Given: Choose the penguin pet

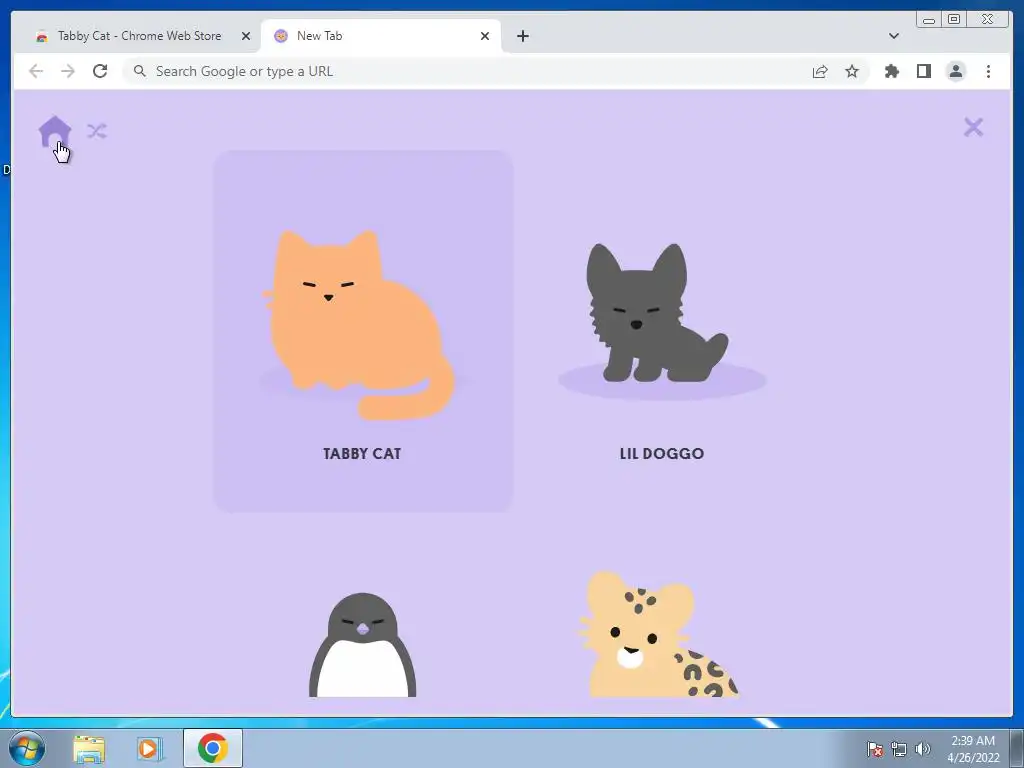Looking at the screenshot, I should point(362,645).
